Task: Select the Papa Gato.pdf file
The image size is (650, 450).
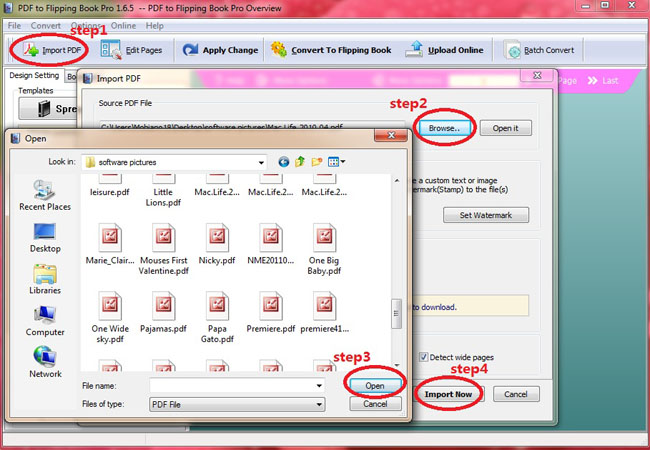Action: (x=217, y=318)
